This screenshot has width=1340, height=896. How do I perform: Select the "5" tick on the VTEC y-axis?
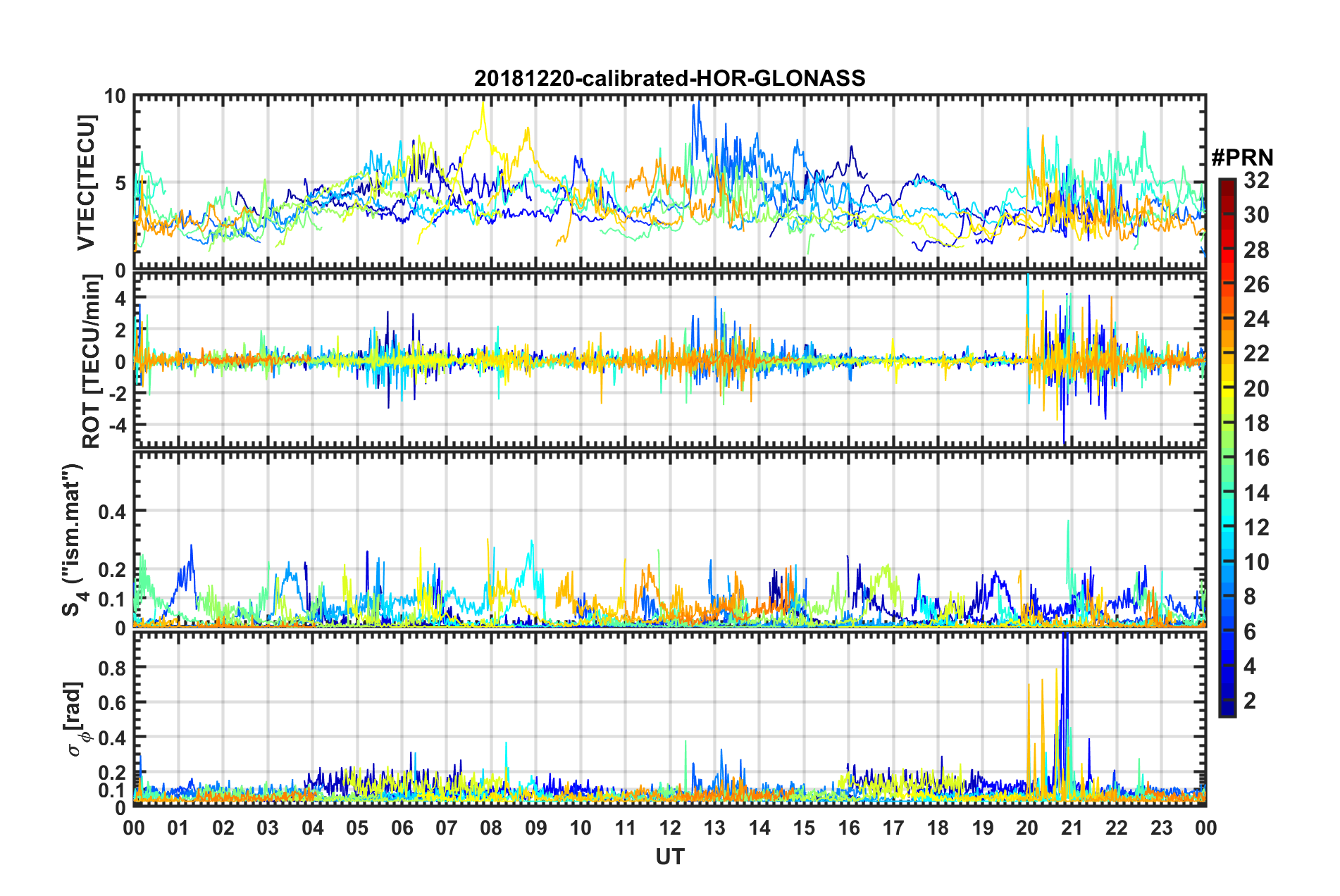[120, 183]
